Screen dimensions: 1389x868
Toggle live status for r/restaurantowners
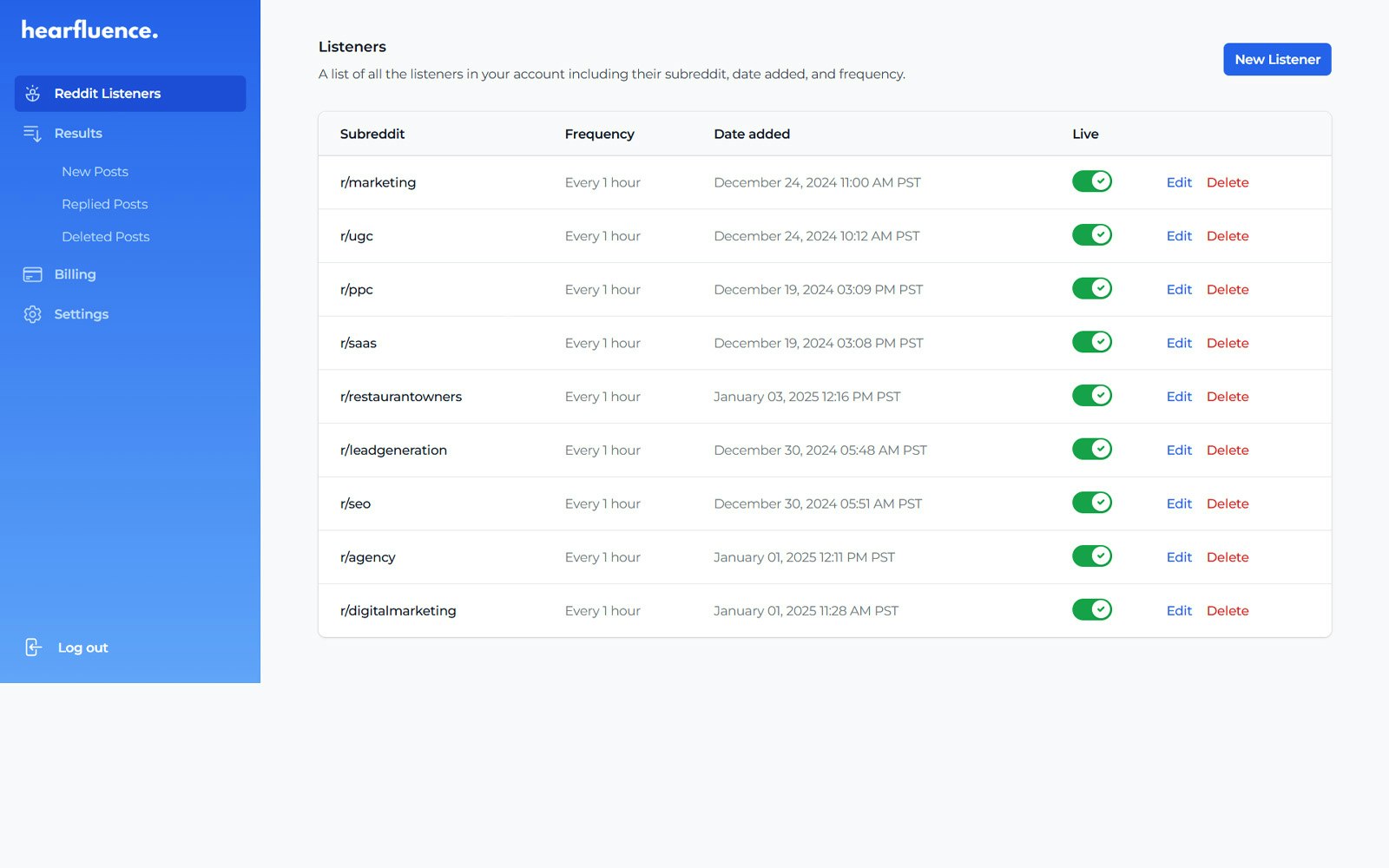click(x=1092, y=396)
